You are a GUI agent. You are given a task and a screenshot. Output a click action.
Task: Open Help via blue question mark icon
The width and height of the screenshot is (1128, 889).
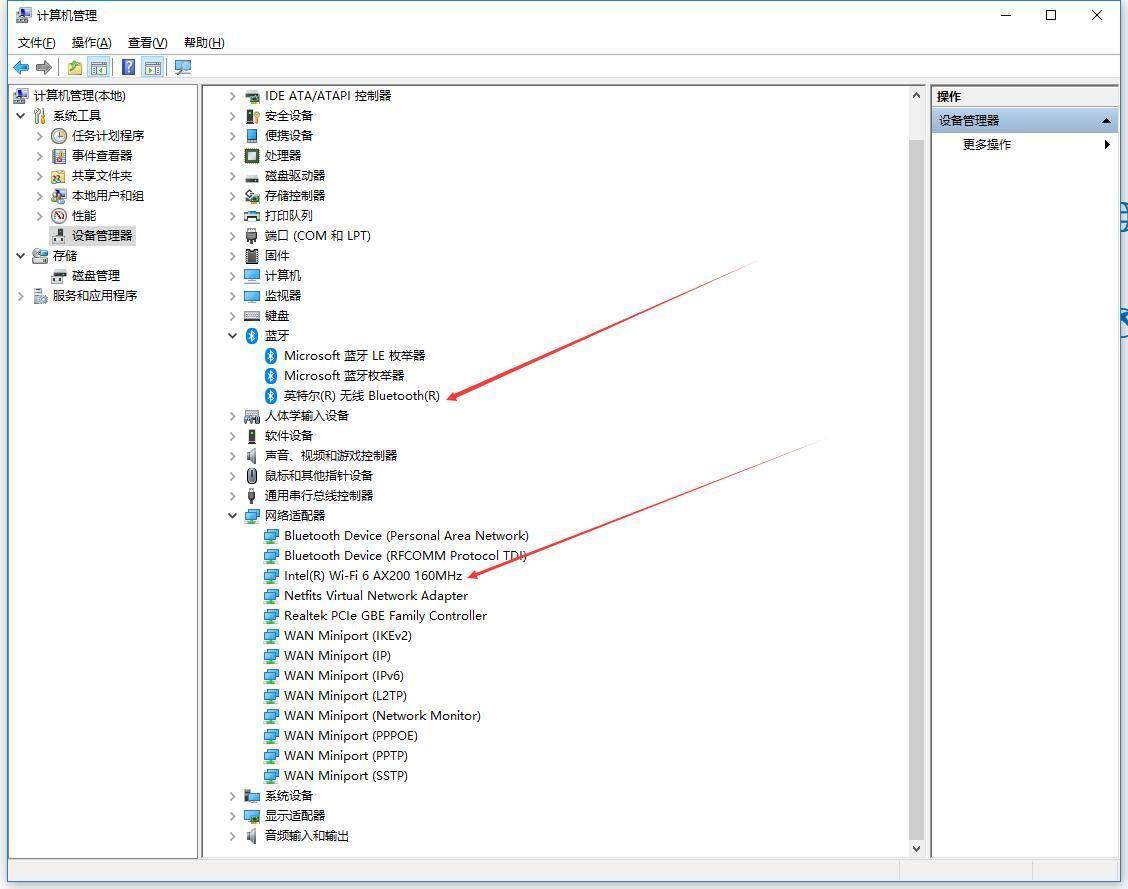click(x=129, y=68)
